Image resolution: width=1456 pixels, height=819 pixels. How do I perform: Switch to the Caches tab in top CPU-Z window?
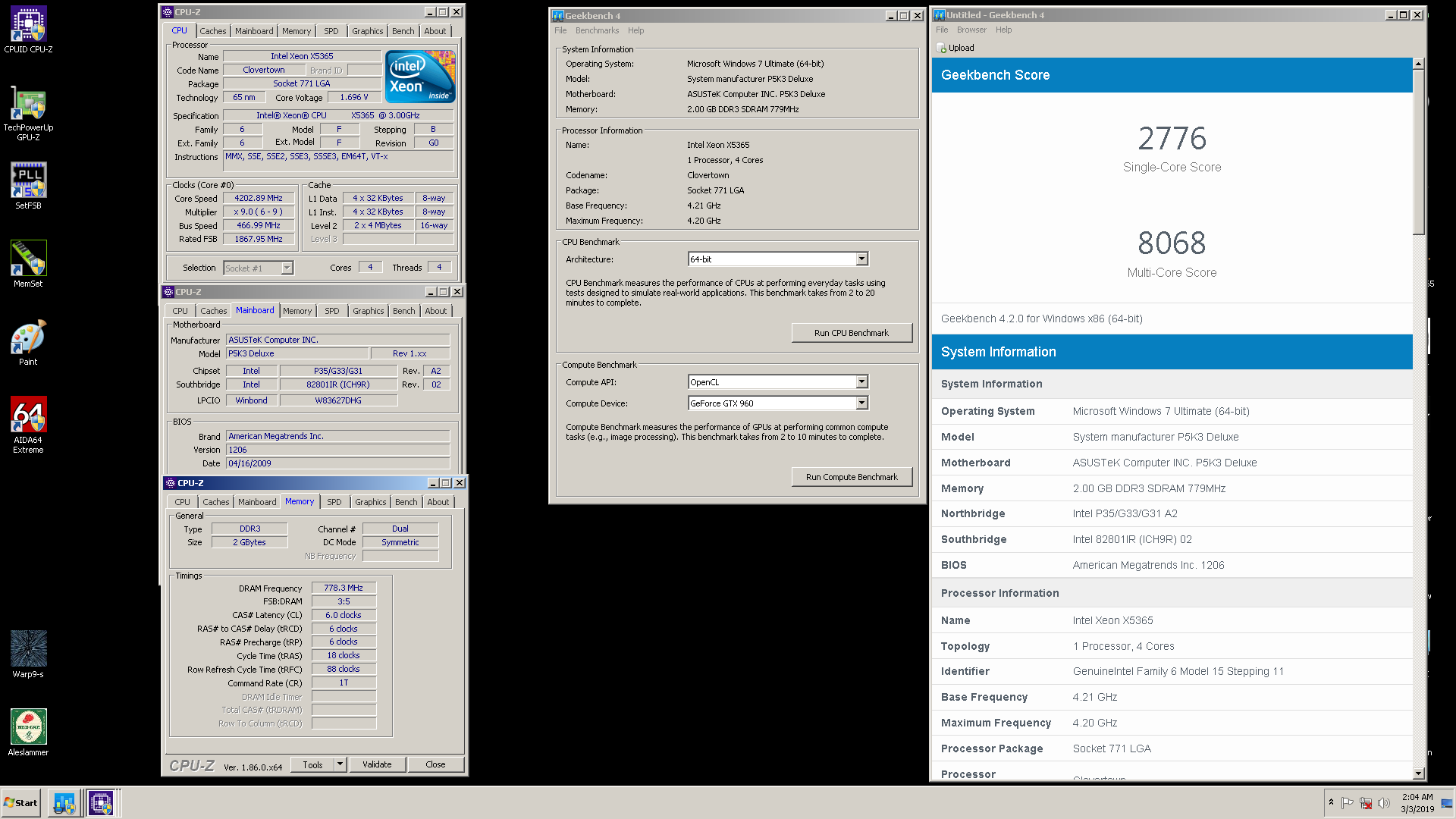(x=212, y=31)
